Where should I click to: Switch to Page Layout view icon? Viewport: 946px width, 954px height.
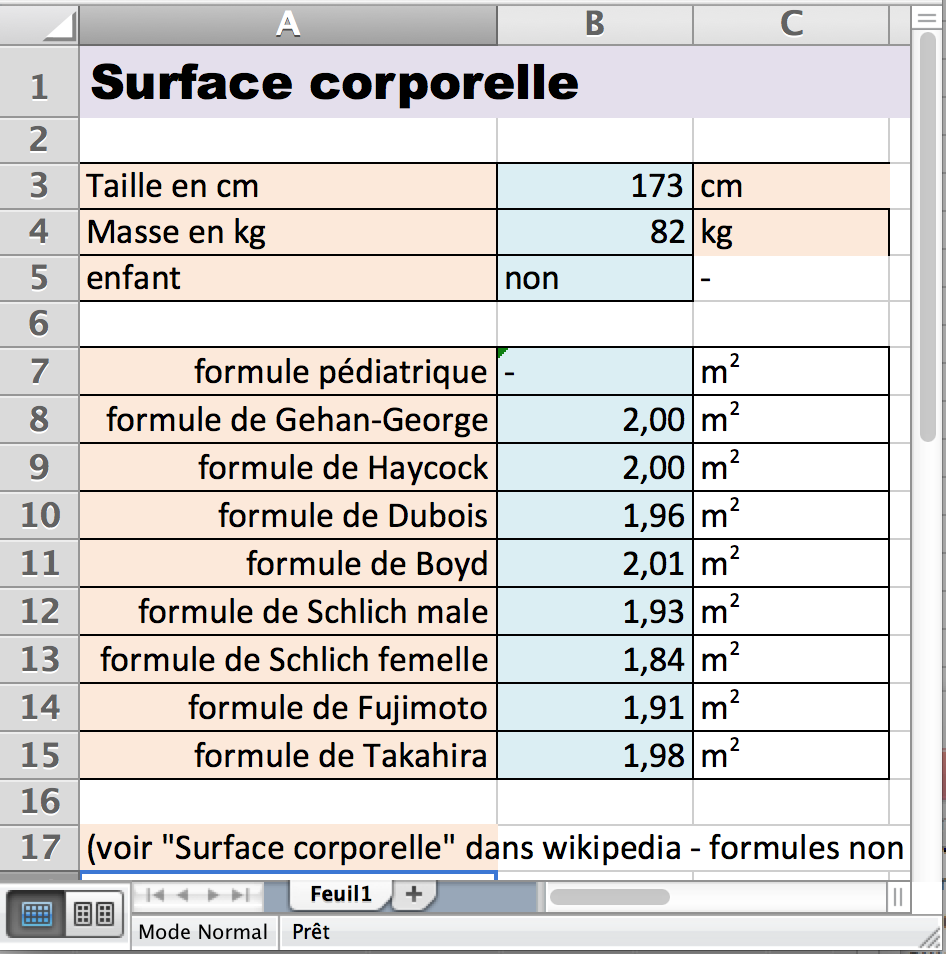(94, 914)
